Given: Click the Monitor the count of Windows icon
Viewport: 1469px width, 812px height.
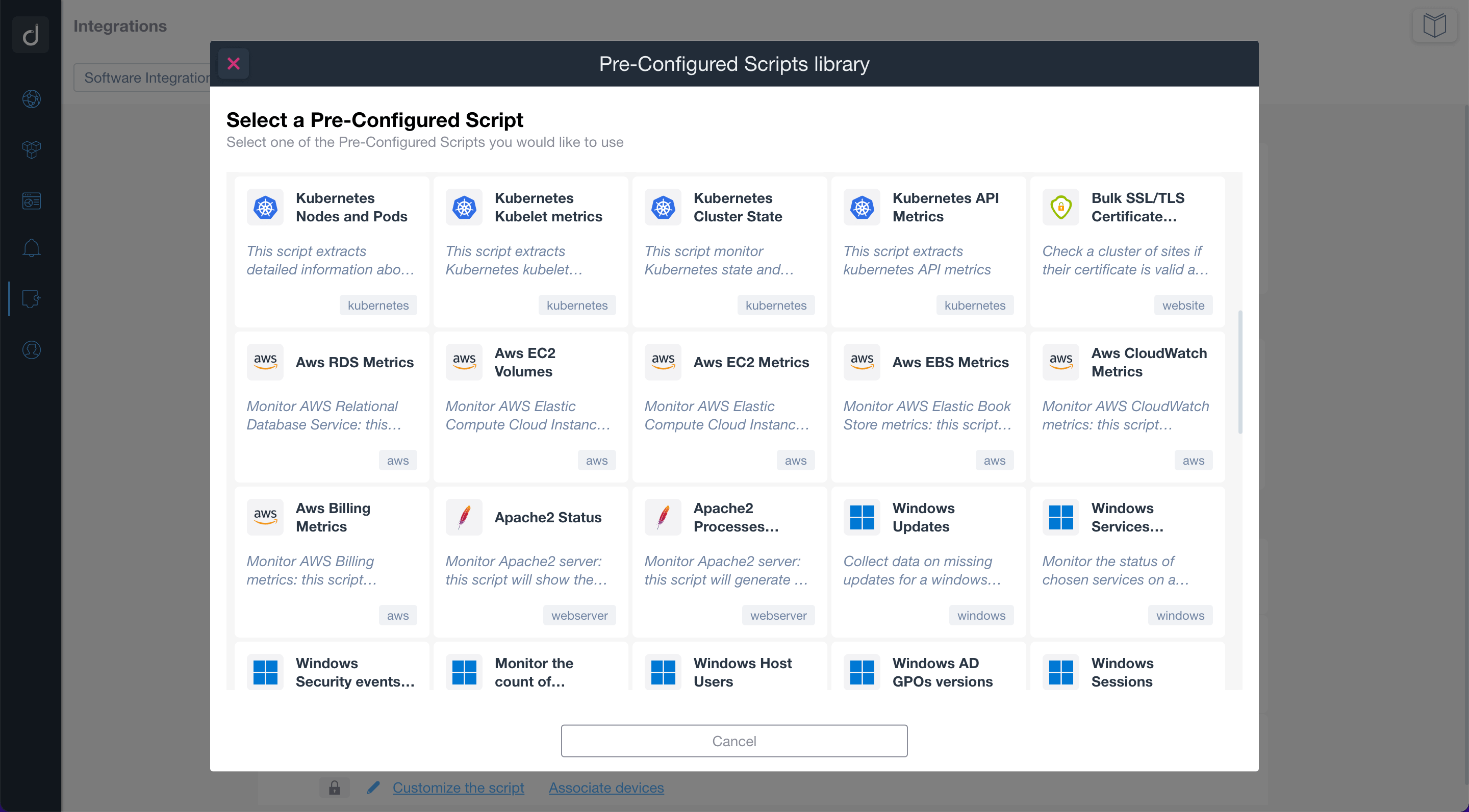Looking at the screenshot, I should click(464, 672).
